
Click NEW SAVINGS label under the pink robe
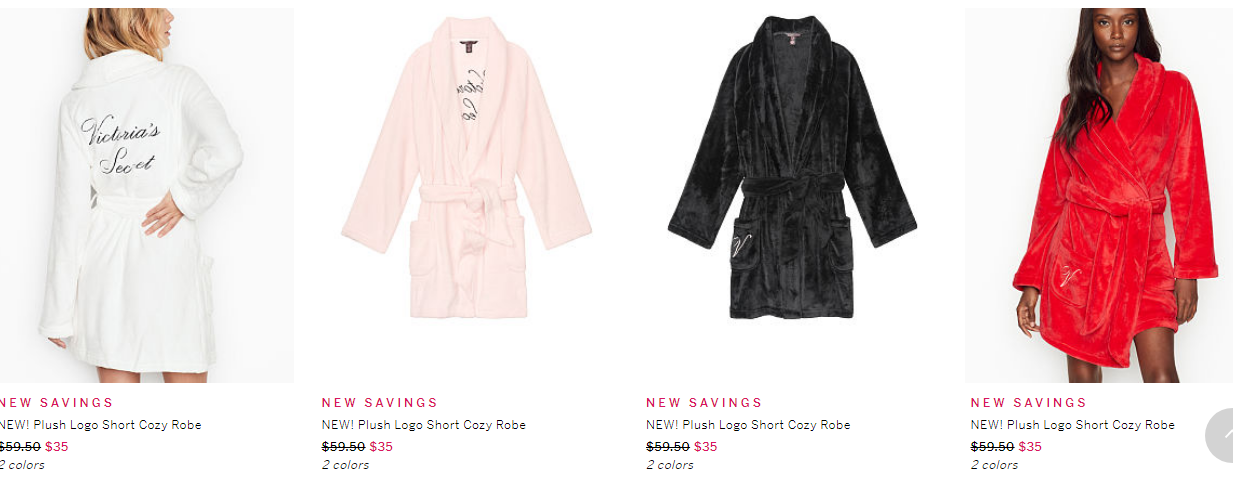point(380,403)
